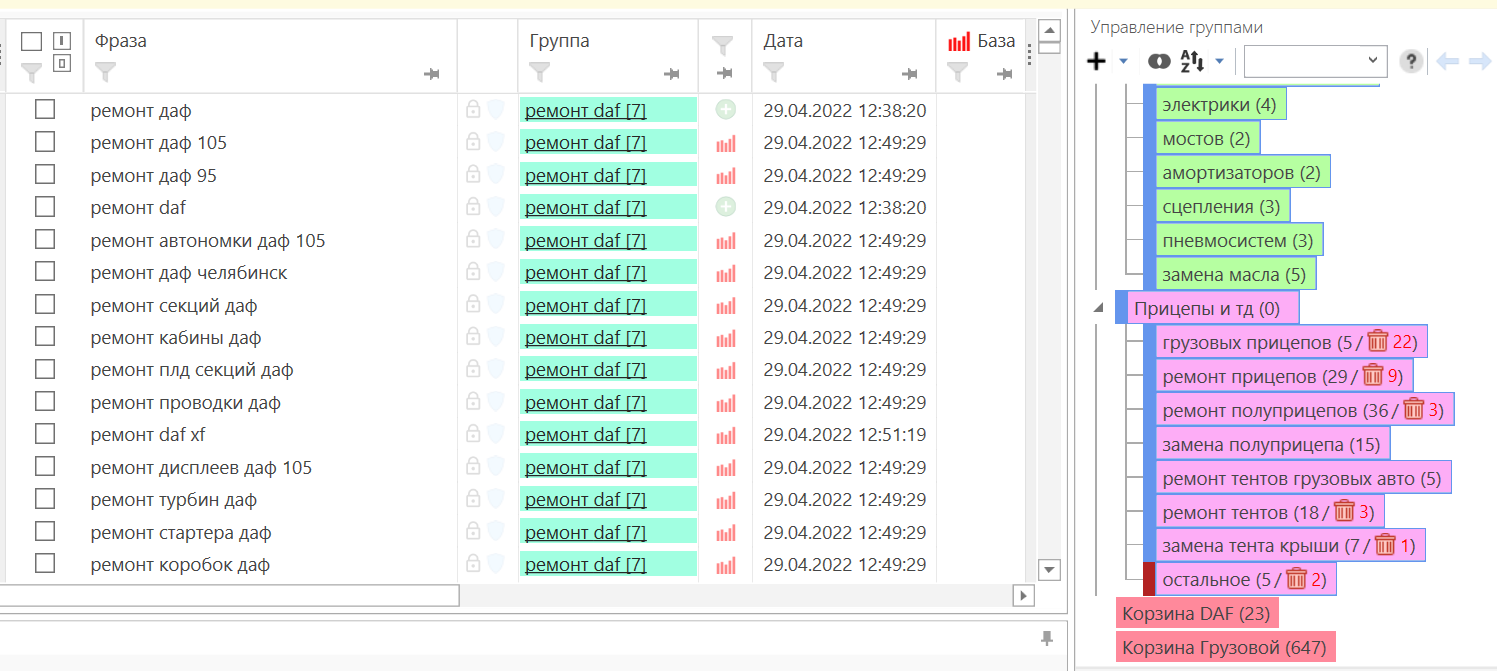The width and height of the screenshot is (1497, 671).
Task: Click the A-Z sort groups icon
Action: click(1193, 61)
